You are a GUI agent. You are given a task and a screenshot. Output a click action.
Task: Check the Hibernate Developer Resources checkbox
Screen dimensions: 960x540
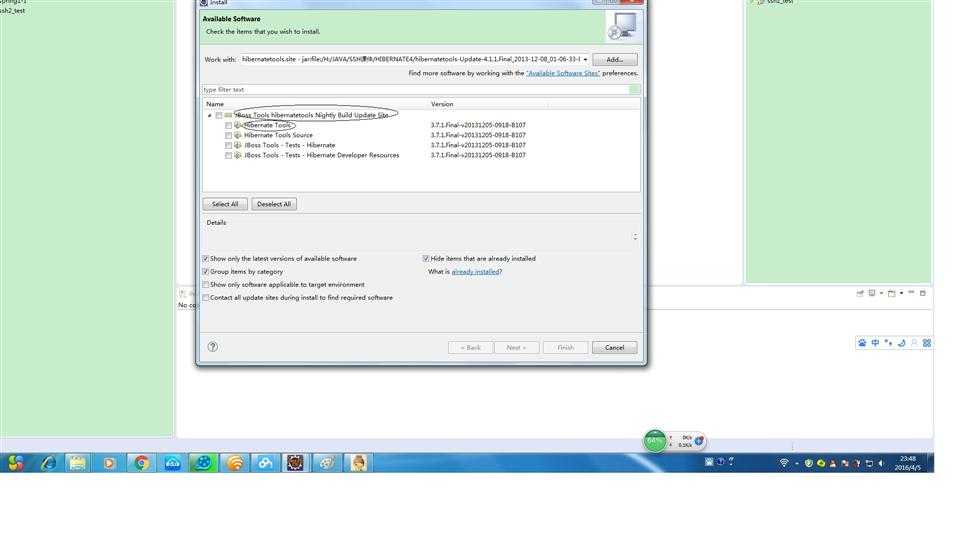coord(228,156)
